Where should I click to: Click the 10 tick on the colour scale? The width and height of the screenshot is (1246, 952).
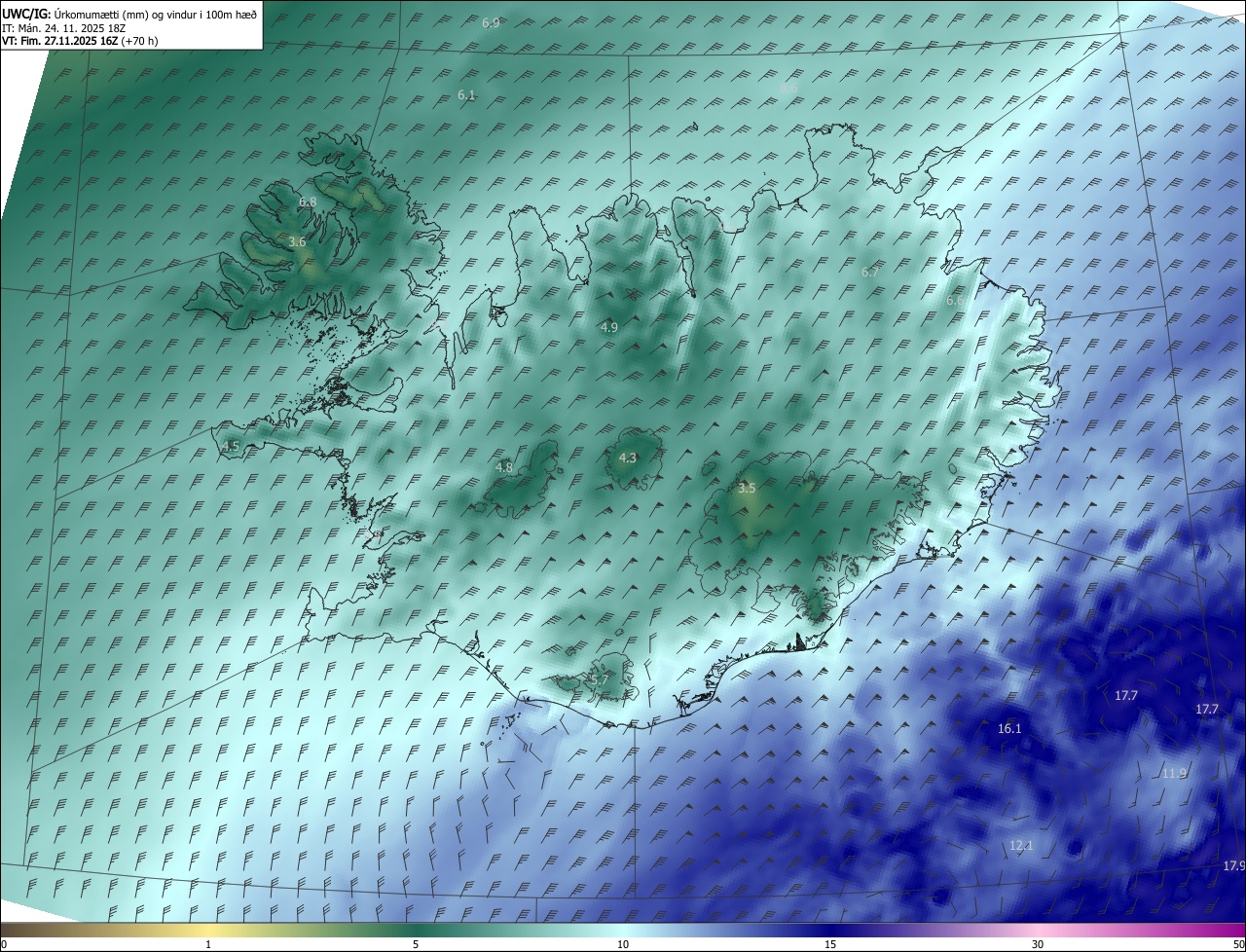coord(623,944)
